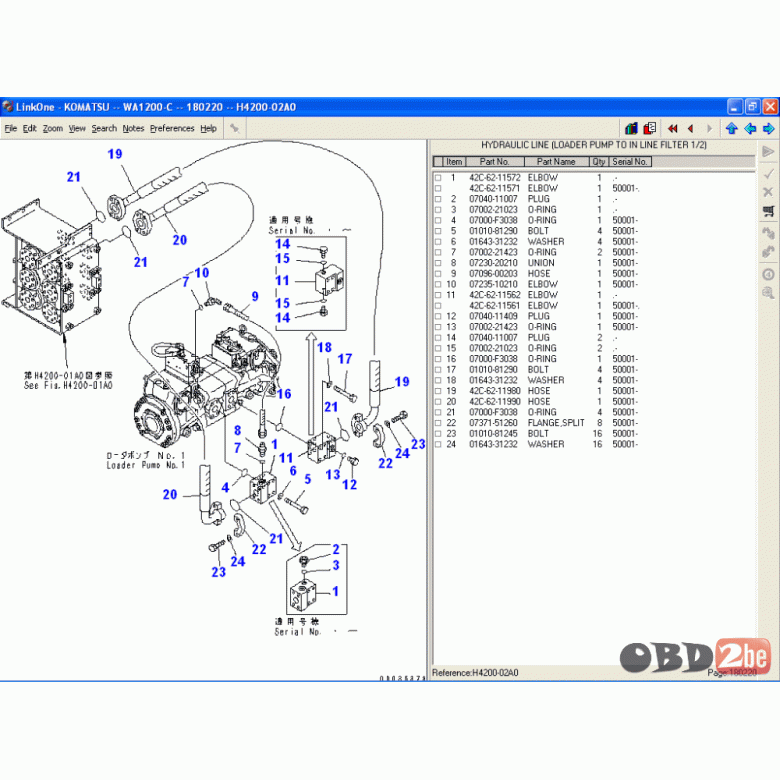Click part number 42C-62-11561 in list

[495, 305]
